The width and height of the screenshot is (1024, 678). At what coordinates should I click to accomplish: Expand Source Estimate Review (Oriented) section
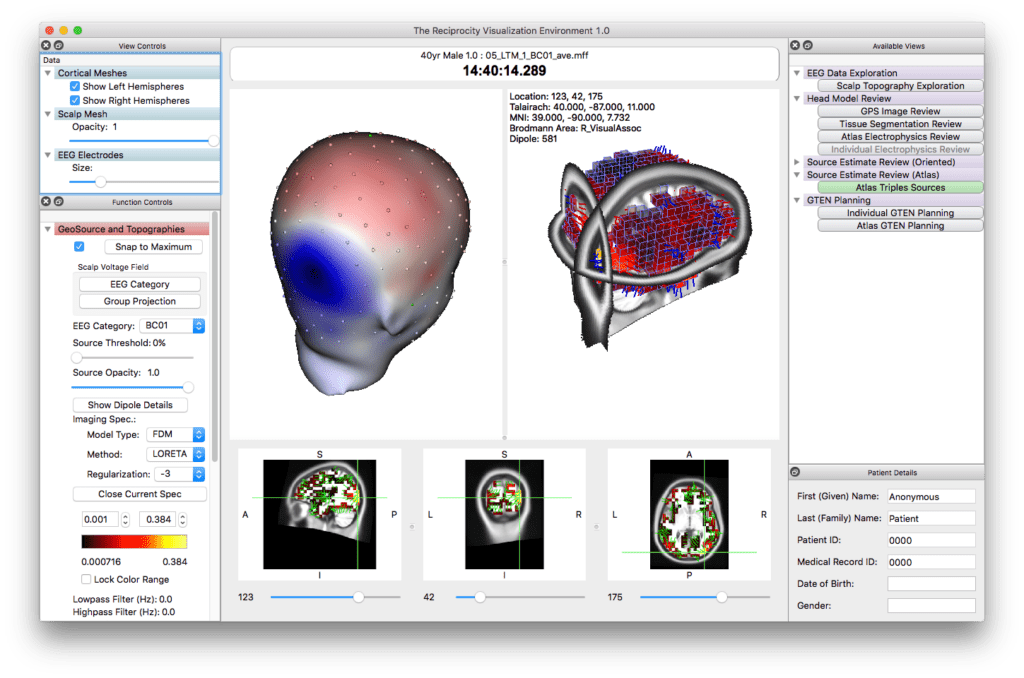[x=797, y=162]
